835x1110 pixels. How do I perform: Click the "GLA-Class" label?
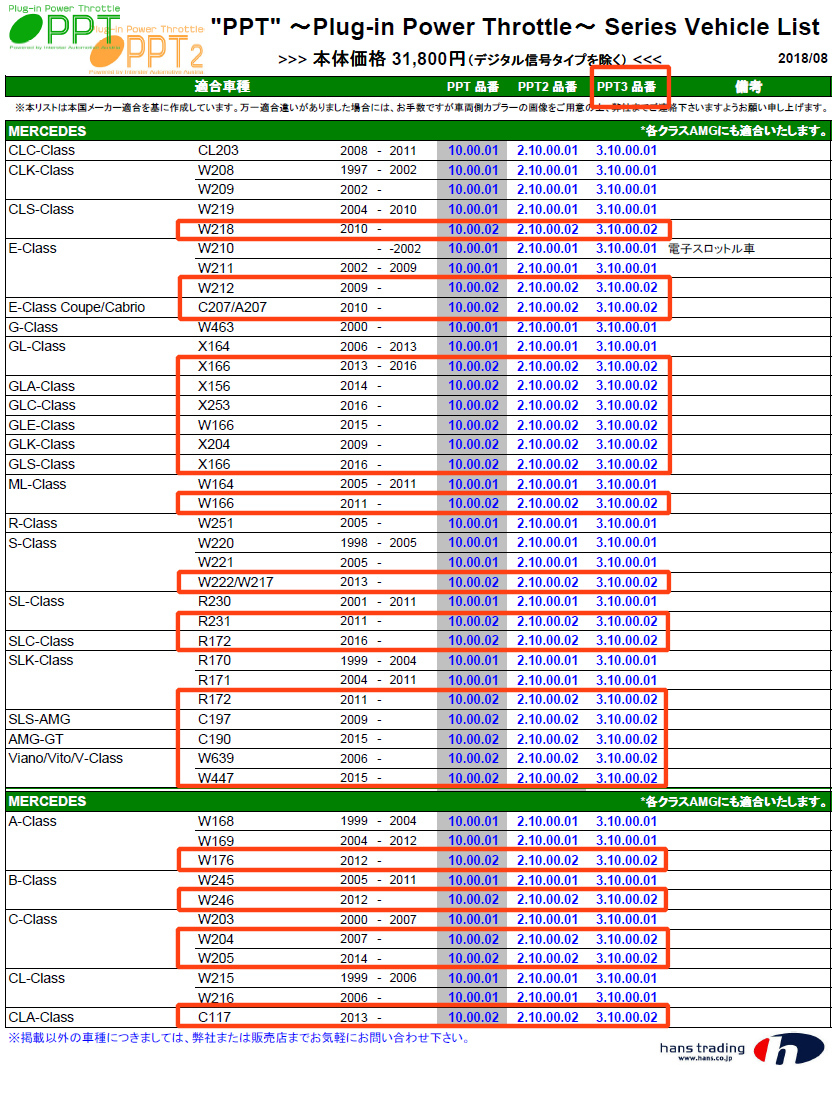coord(42,386)
